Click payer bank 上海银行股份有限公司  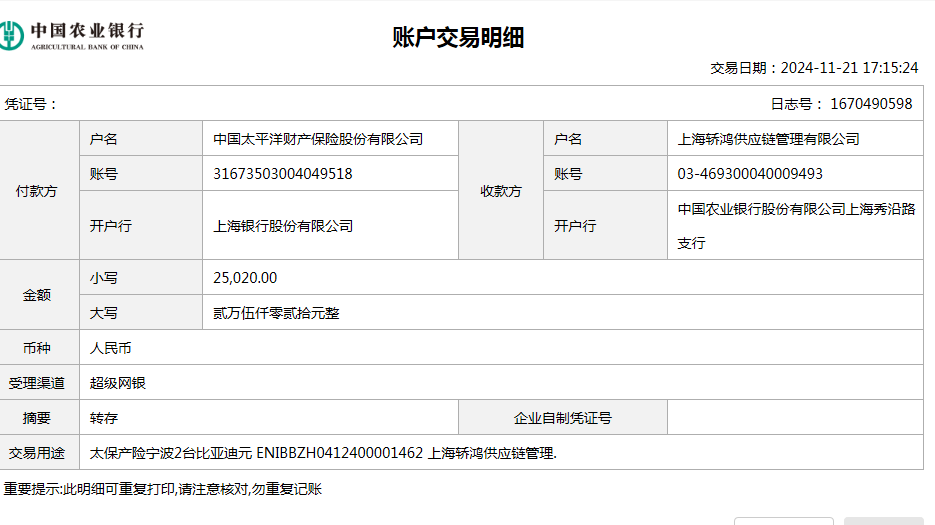pyautogui.click(x=283, y=226)
